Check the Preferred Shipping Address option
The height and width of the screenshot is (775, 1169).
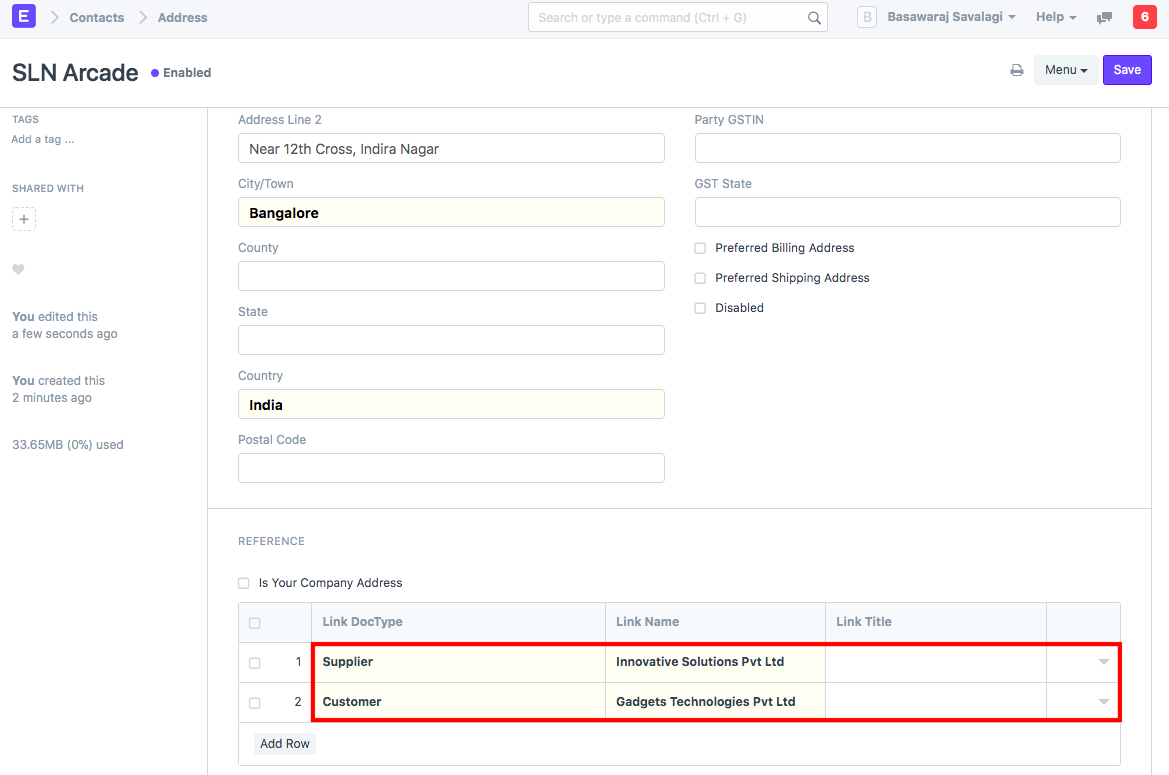pyautogui.click(x=700, y=278)
